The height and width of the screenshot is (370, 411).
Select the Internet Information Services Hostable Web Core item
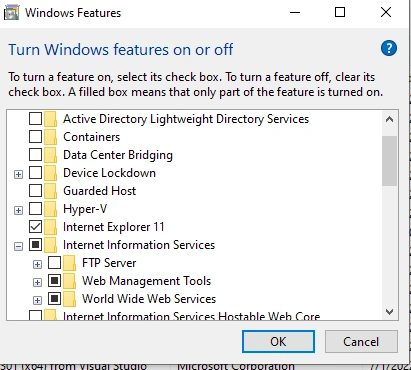(x=191, y=316)
